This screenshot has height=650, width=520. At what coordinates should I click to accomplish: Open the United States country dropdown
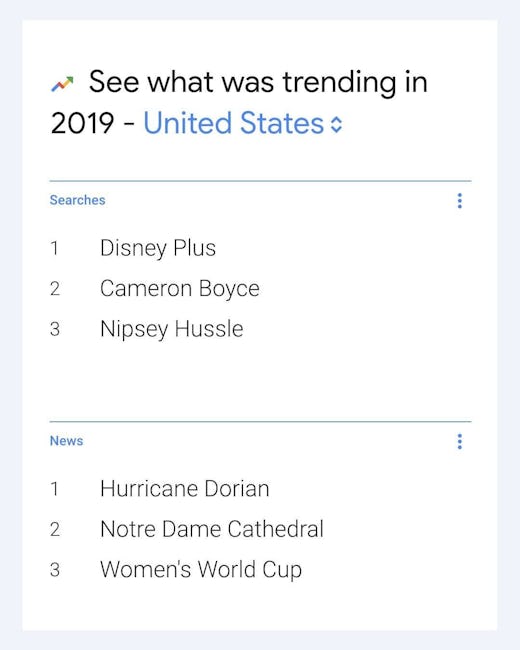pos(243,124)
